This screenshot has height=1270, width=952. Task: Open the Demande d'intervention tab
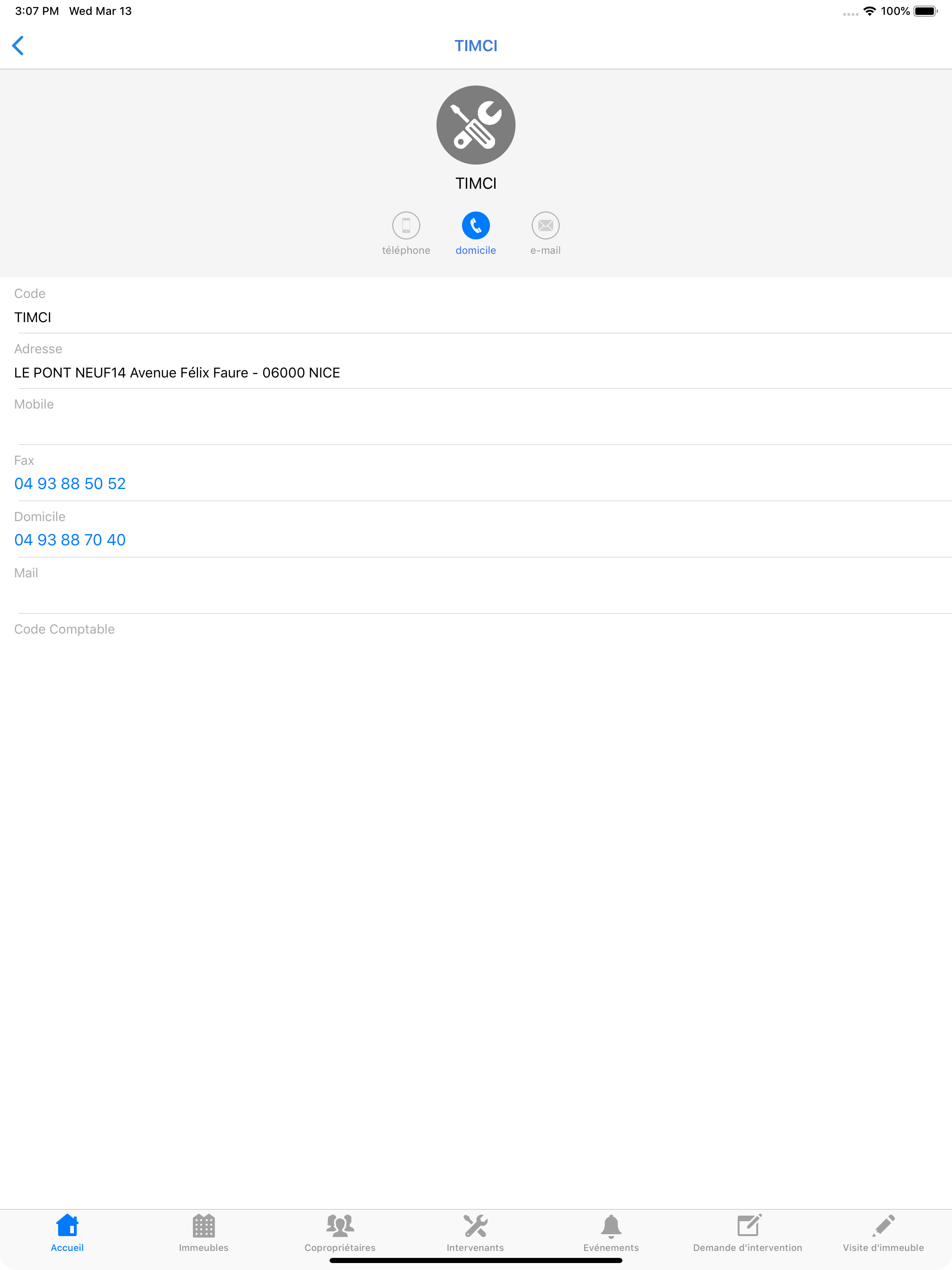pyautogui.click(x=747, y=1233)
